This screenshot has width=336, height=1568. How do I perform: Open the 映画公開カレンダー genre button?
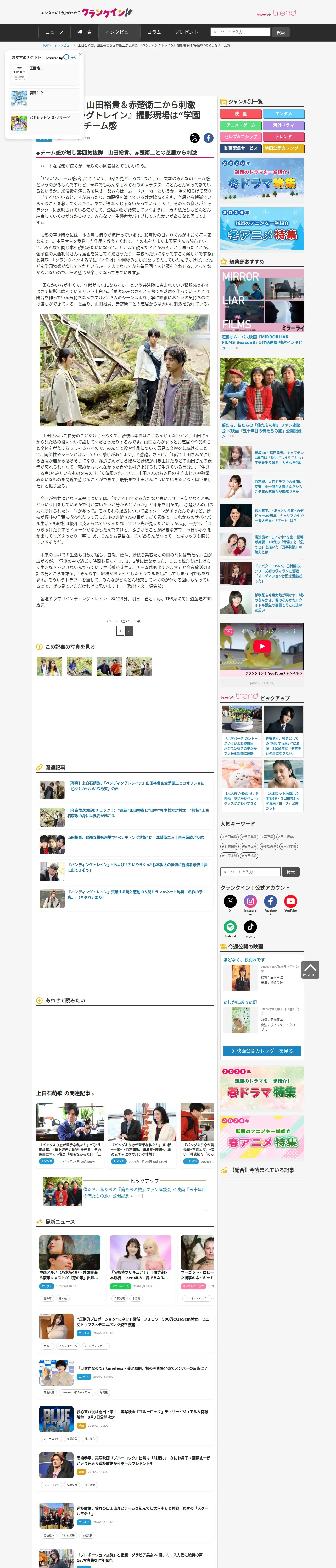284,148
